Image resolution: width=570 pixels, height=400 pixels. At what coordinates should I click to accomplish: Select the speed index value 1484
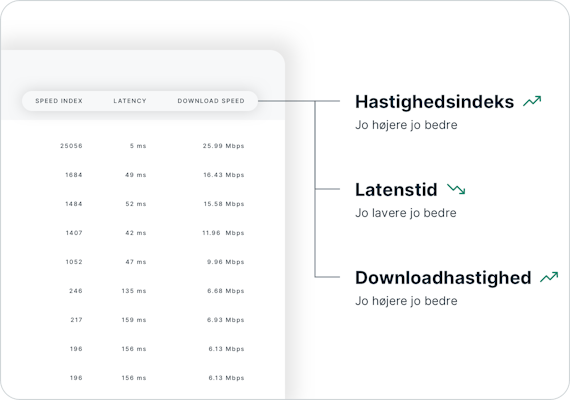pyautogui.click(x=74, y=204)
